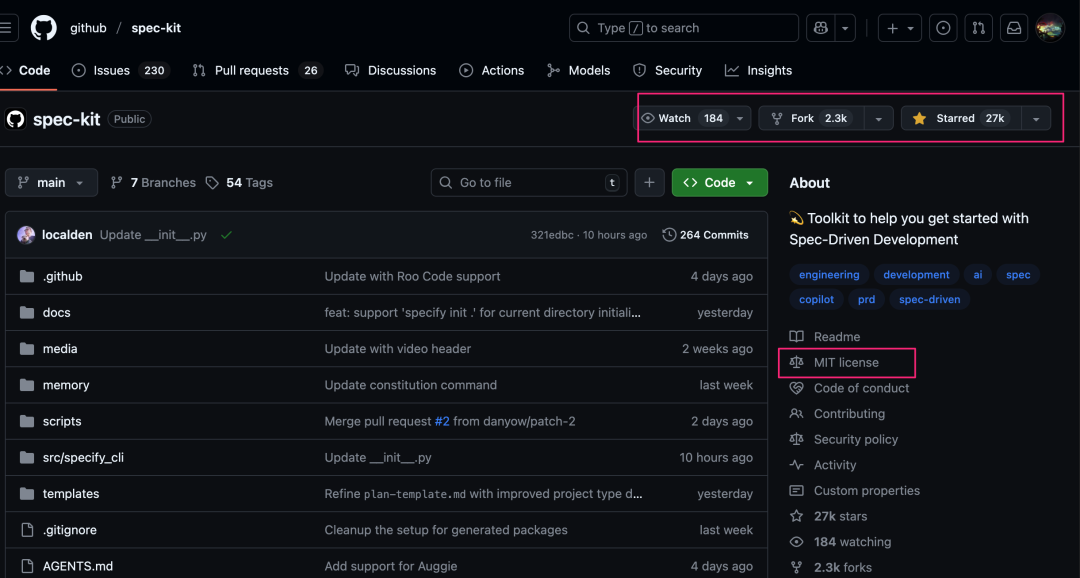Switch to the Discussions tab
The width and height of the screenshot is (1080, 578).
click(391, 70)
